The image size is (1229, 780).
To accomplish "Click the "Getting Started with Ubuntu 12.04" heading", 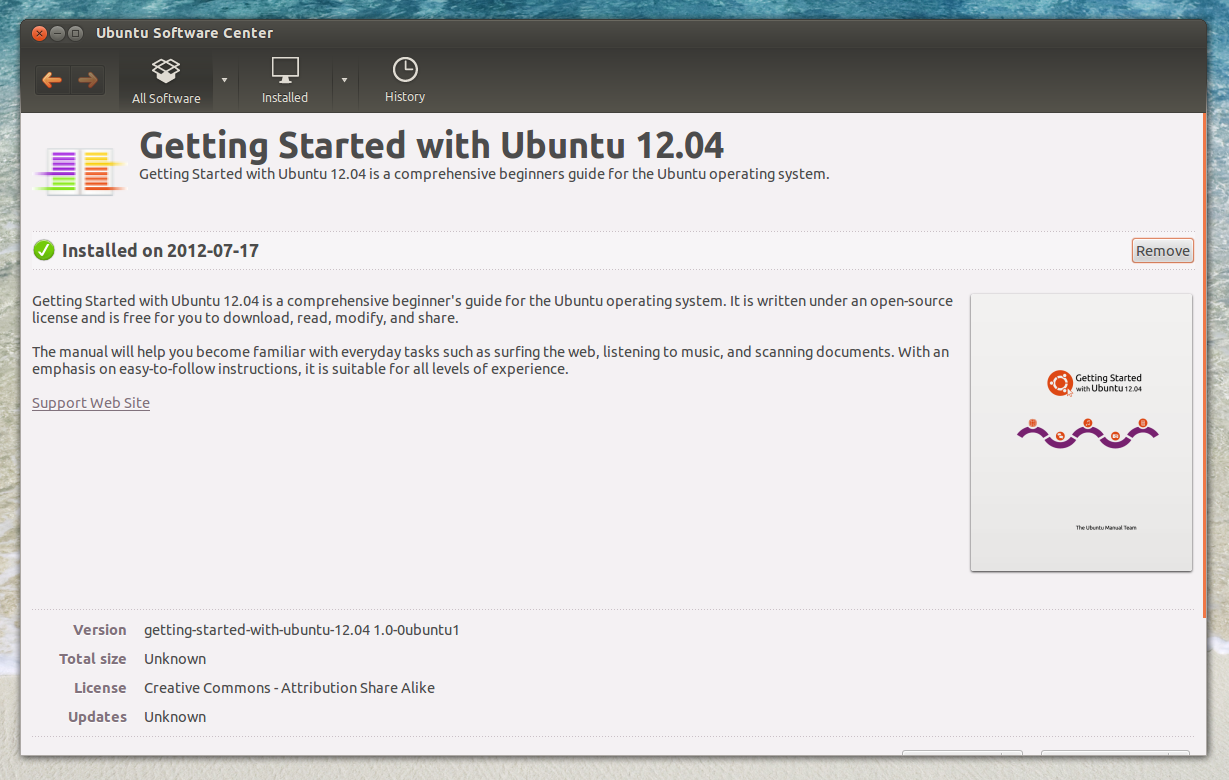I will 431,146.
